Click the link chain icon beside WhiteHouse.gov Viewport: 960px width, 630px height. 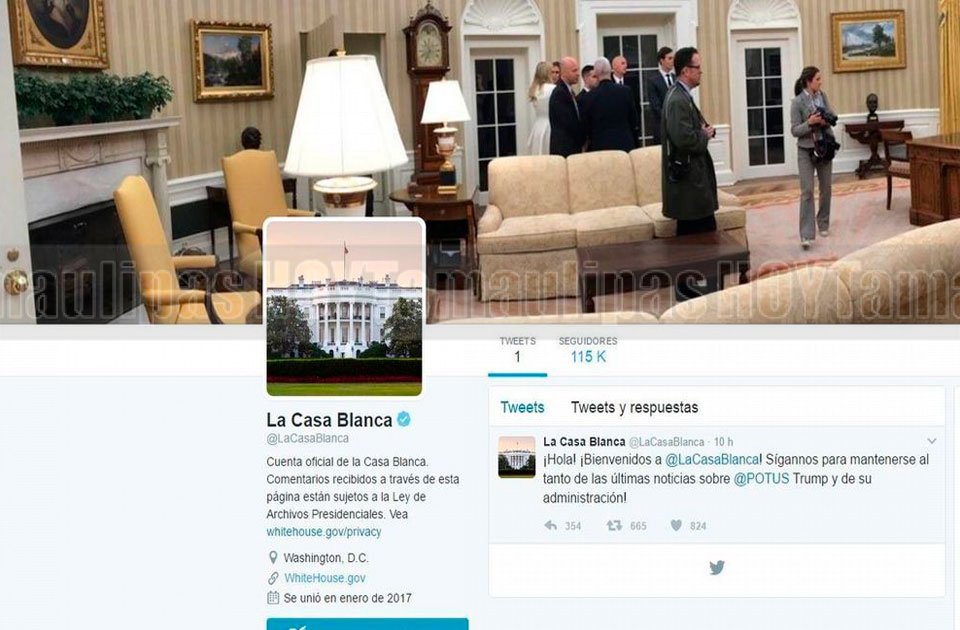273,578
